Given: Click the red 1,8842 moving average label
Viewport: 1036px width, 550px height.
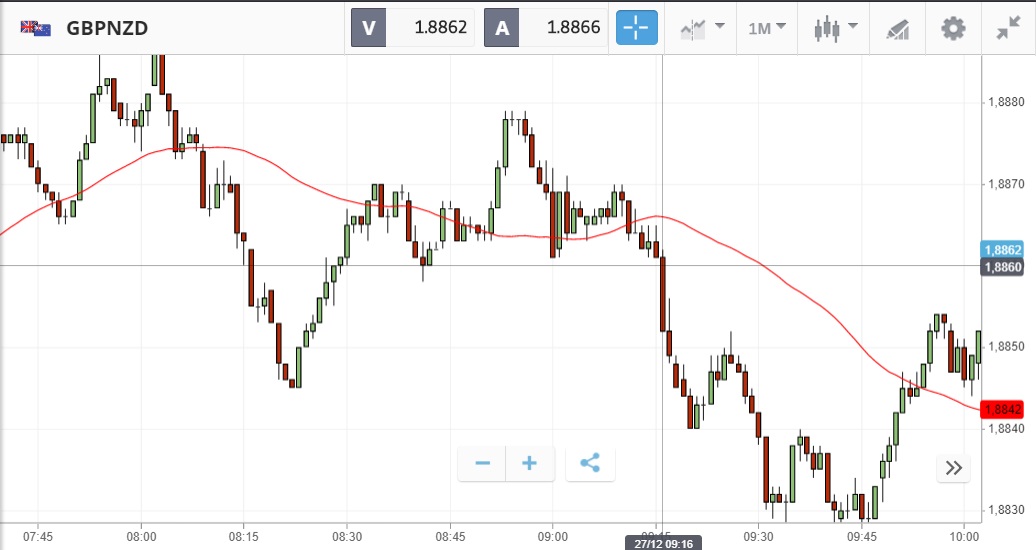Looking at the screenshot, I should coord(1002,409).
